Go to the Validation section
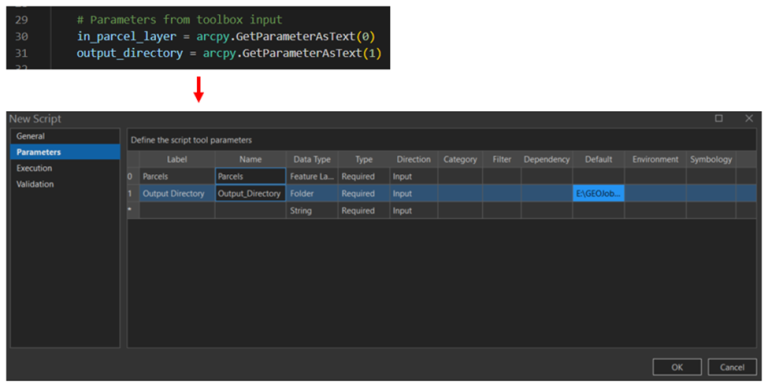768x389 pixels. [65, 184]
